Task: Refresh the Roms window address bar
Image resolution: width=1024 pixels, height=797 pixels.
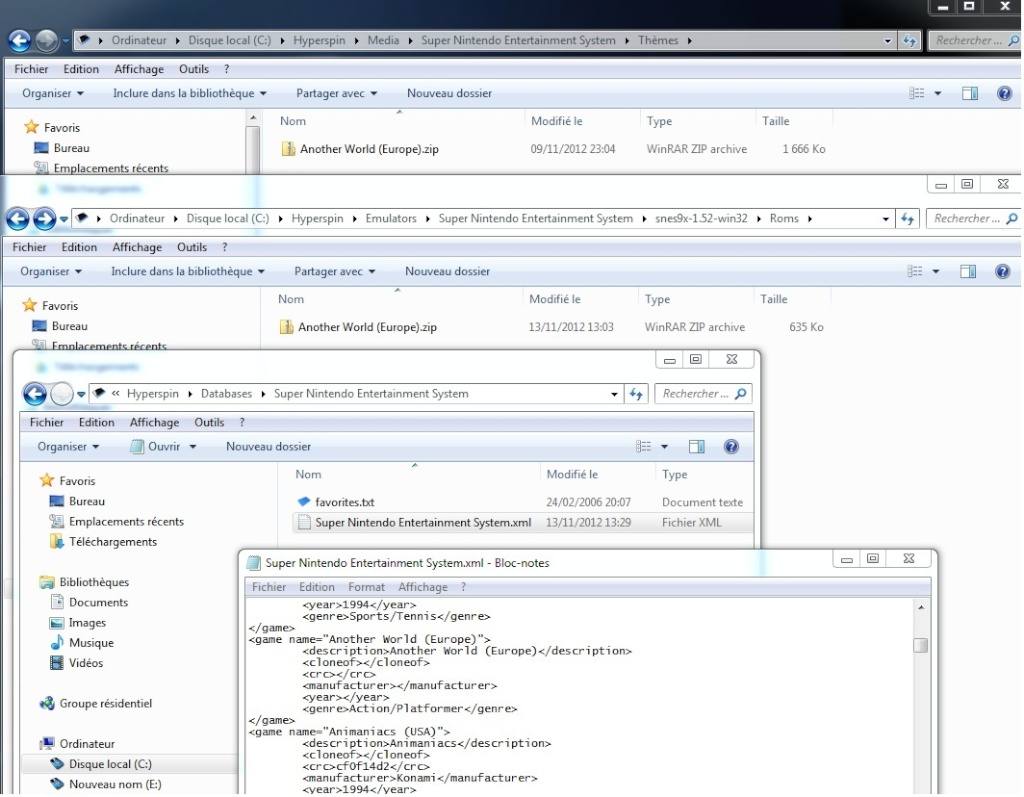Action: coord(907,219)
